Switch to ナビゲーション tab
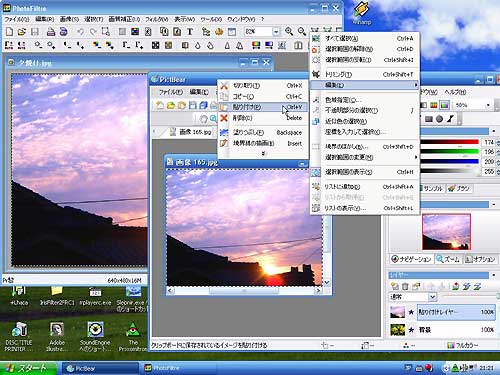500x375 pixels. (x=412, y=259)
